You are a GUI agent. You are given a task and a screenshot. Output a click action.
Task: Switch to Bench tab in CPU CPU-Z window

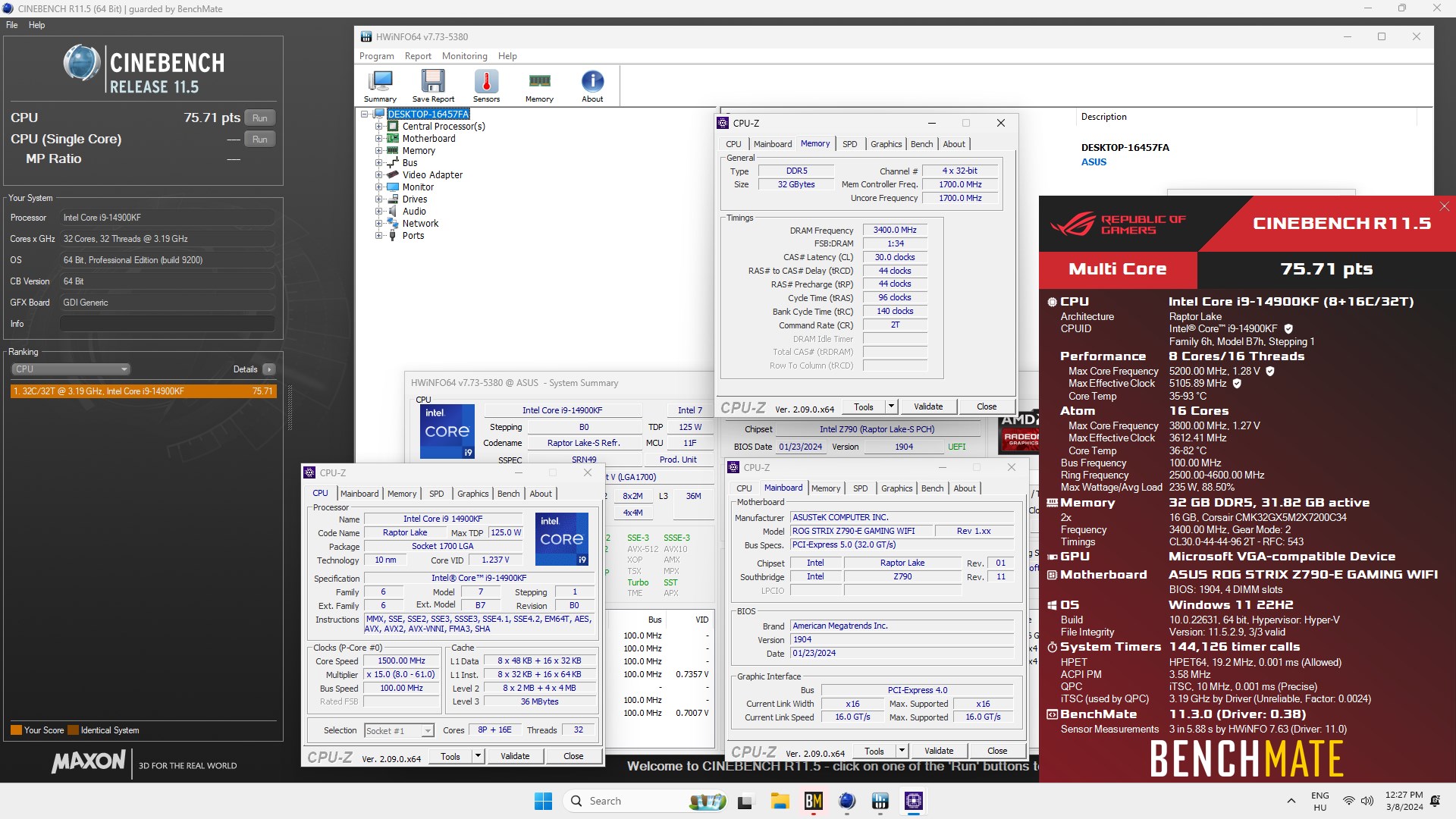coord(508,494)
